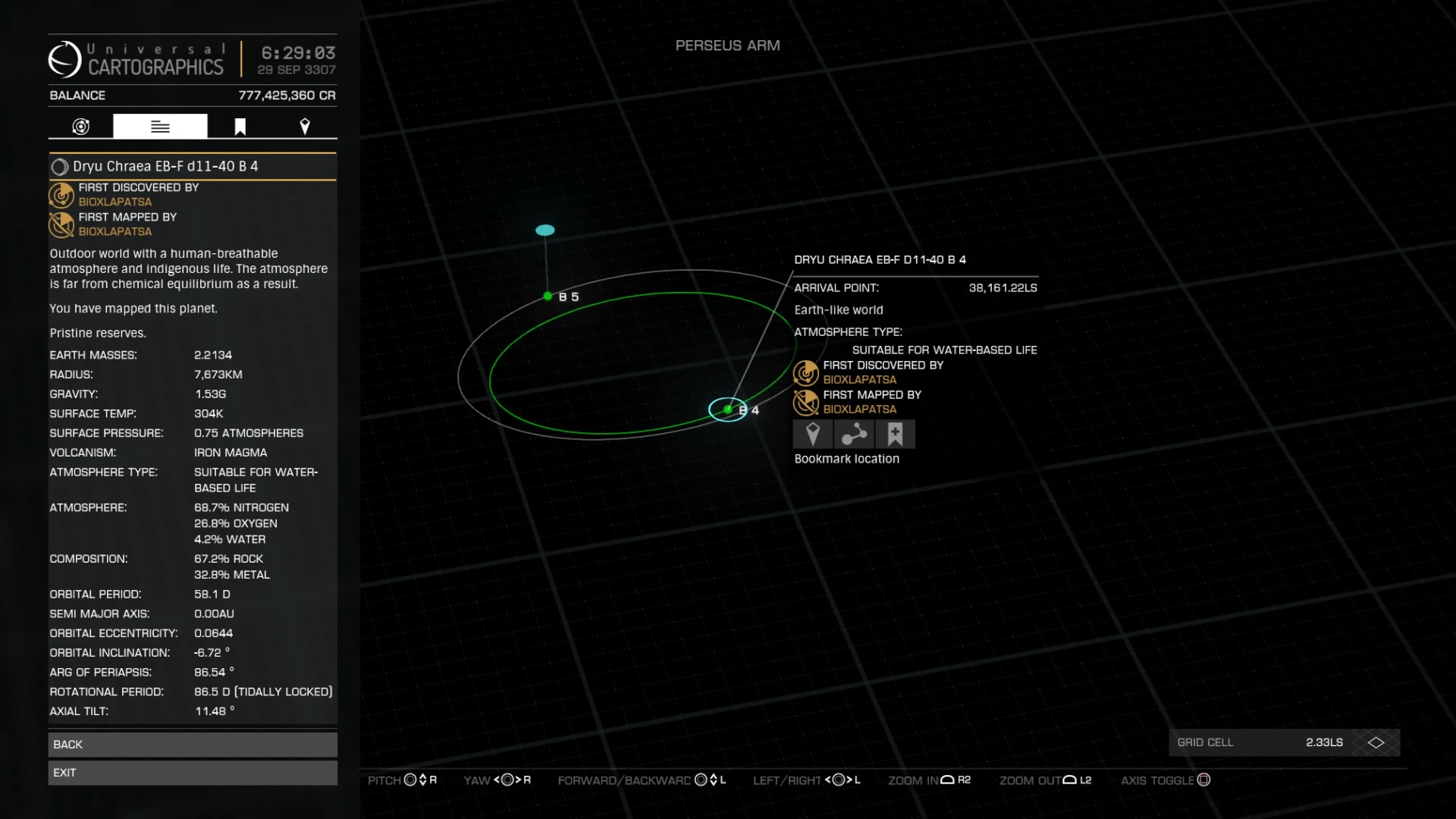1456x819 pixels.
Task: Click the Orbital Inclination -6.72° value
Action: pos(212,653)
